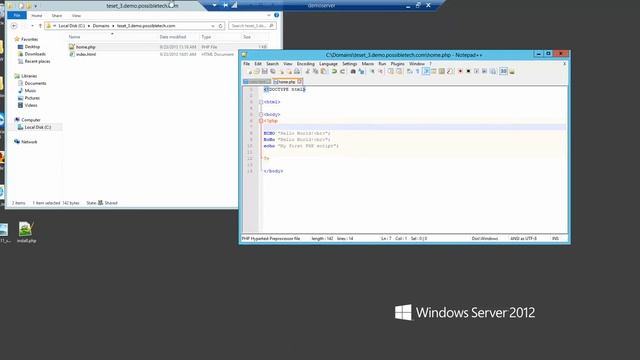The image size is (640, 360).
Task: Click the Print icon in Notepad++ toolbar
Action: point(297,71)
